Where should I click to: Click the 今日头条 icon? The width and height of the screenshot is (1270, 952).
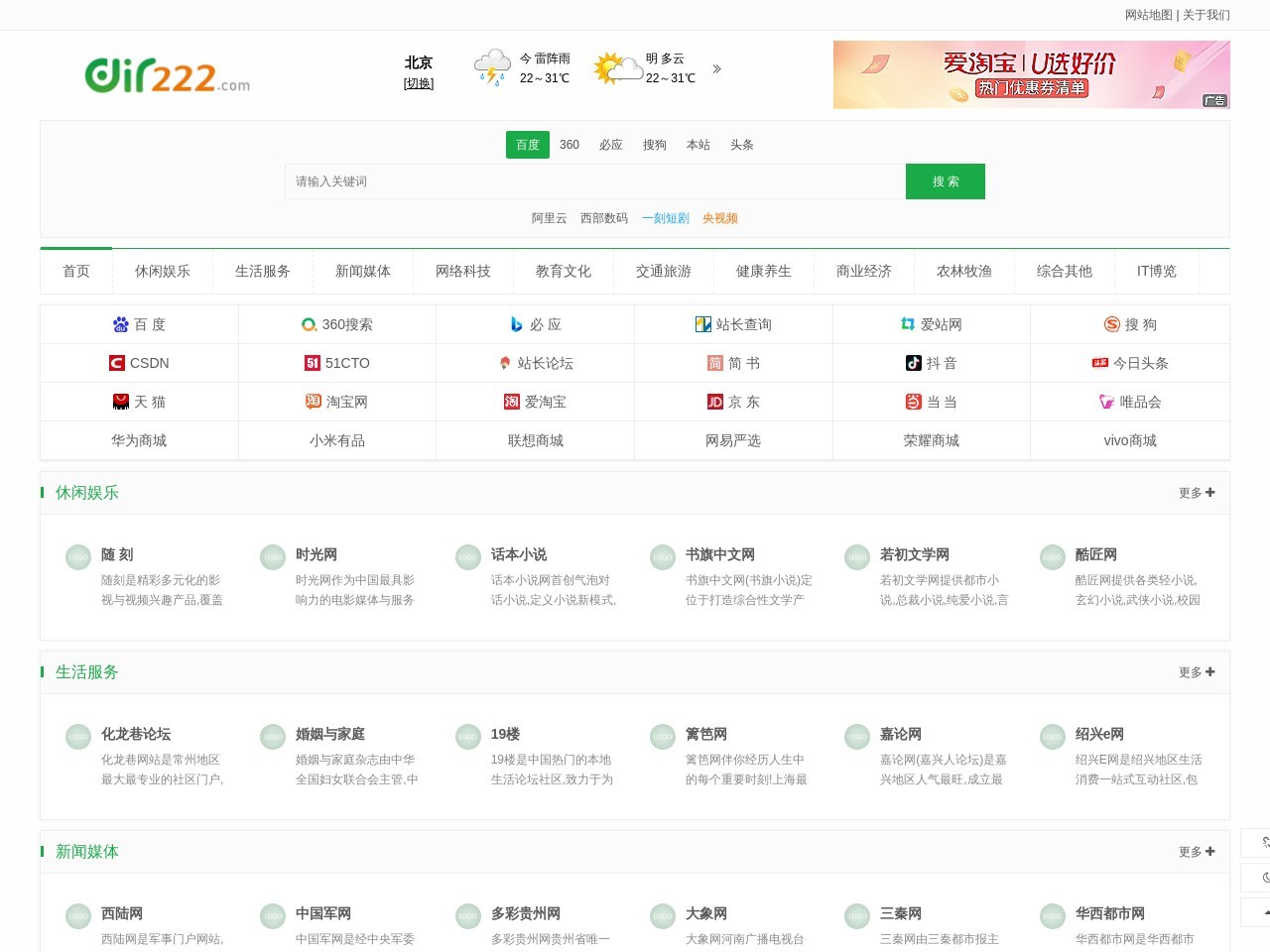coord(1100,363)
